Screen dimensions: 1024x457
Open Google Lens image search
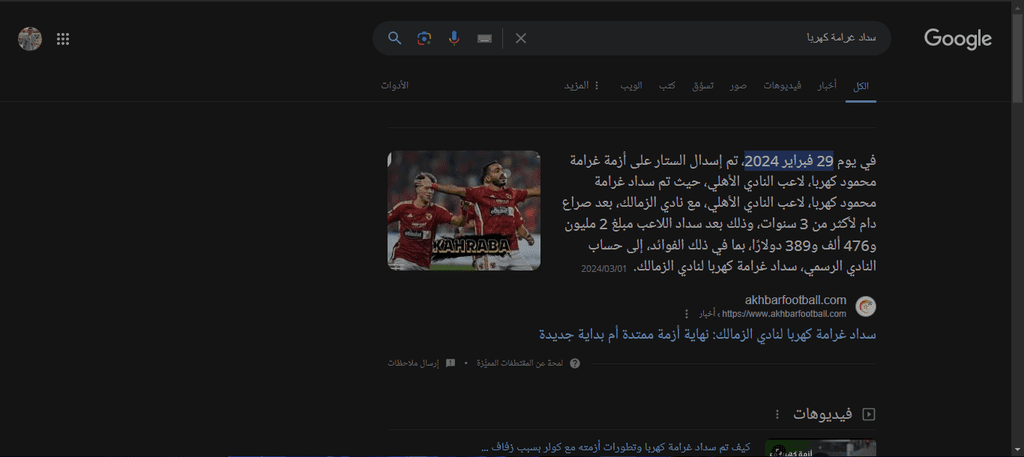(x=424, y=39)
